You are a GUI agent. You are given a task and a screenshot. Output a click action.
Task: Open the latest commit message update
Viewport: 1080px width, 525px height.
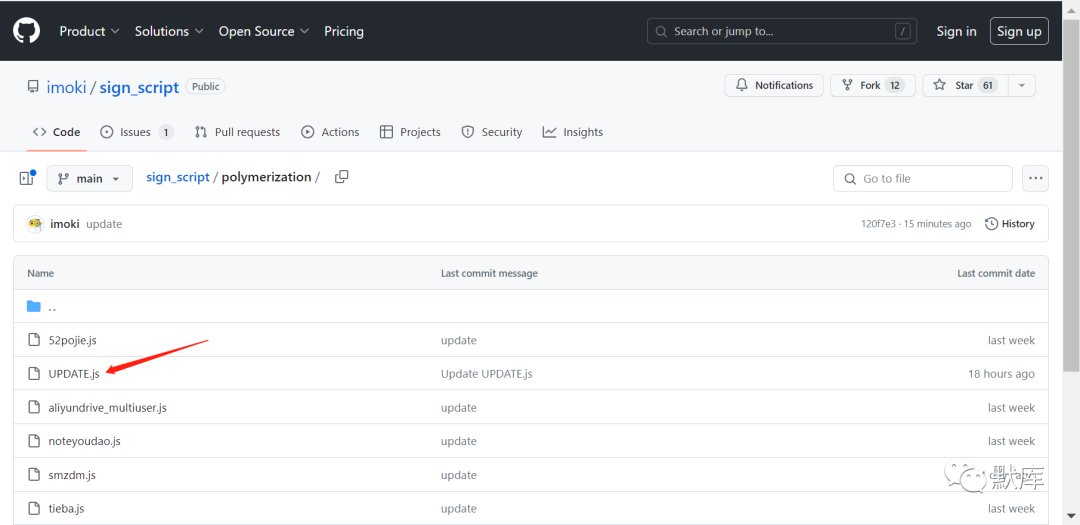pos(104,224)
